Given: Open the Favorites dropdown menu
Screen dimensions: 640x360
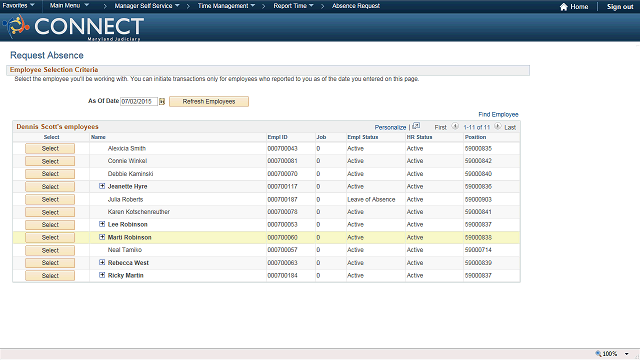Looking at the screenshot, I should [x=18, y=5].
